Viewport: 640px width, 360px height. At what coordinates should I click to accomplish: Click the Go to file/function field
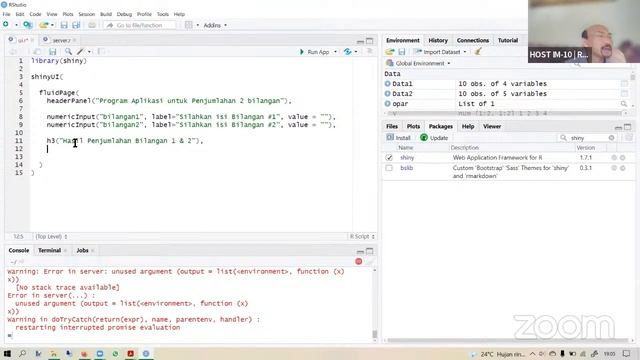pyautogui.click(x=140, y=25)
